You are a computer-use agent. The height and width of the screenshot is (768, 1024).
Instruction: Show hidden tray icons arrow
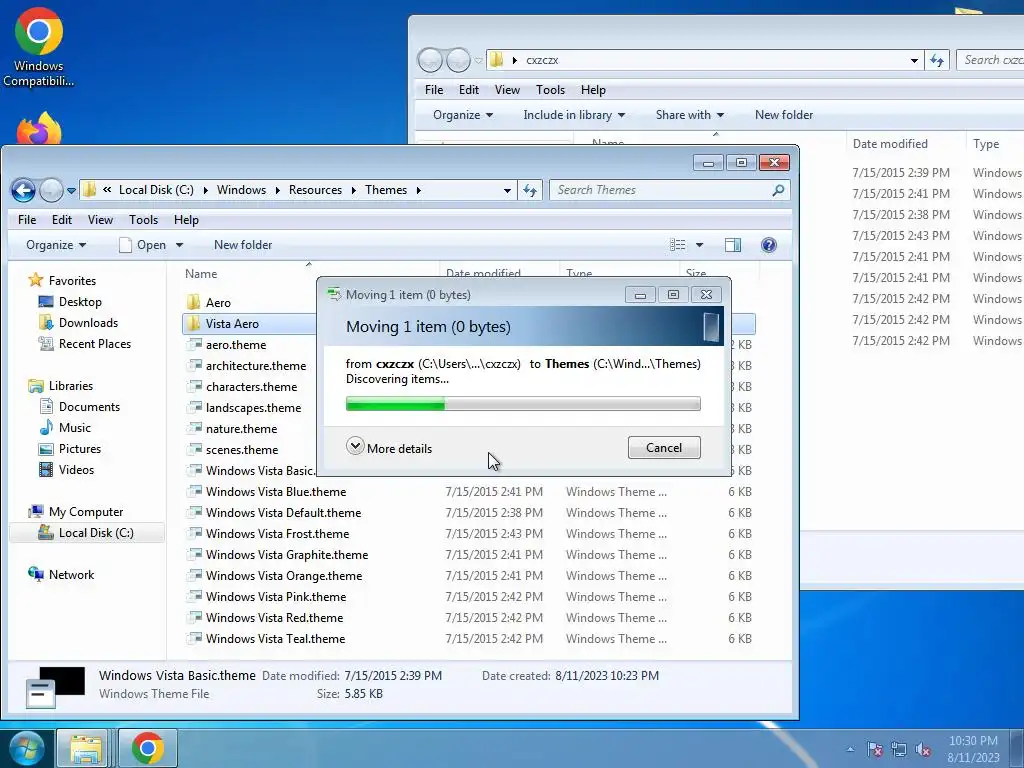850,749
